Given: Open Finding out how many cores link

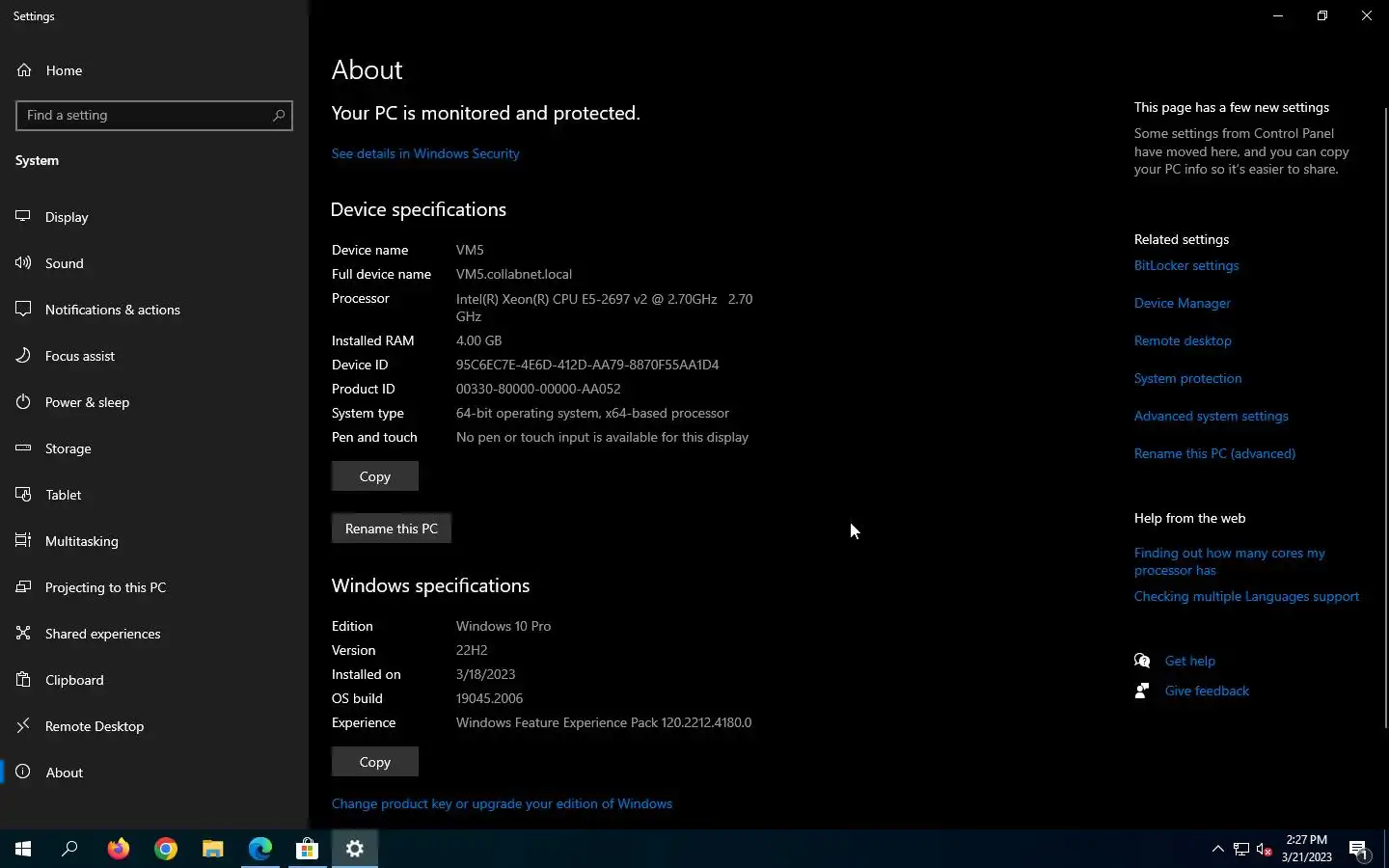Looking at the screenshot, I should coord(1230,561).
